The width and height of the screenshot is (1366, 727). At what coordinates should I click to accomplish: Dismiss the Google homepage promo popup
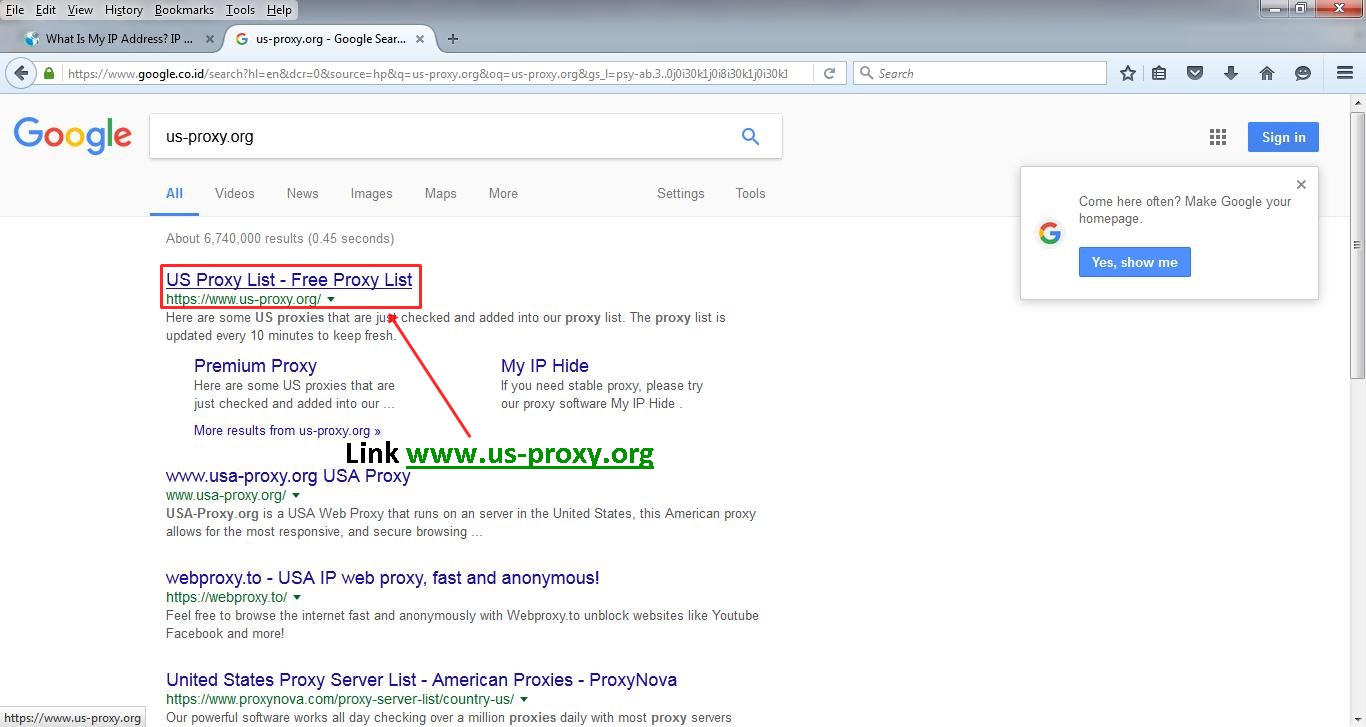[1301, 184]
